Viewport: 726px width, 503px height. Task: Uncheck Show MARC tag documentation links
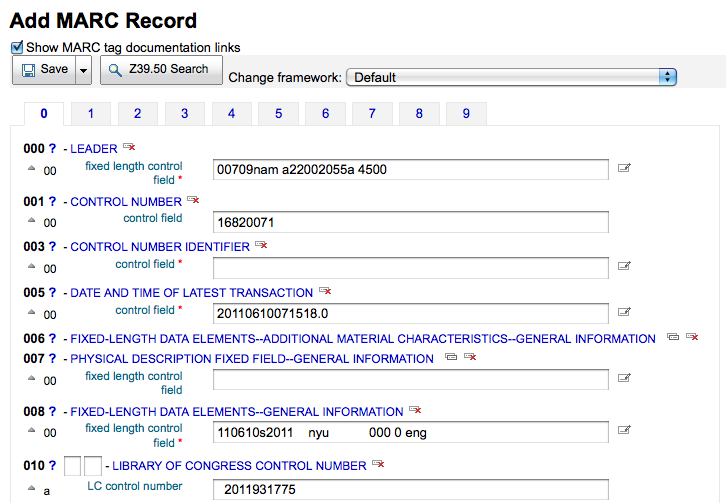coord(17,47)
